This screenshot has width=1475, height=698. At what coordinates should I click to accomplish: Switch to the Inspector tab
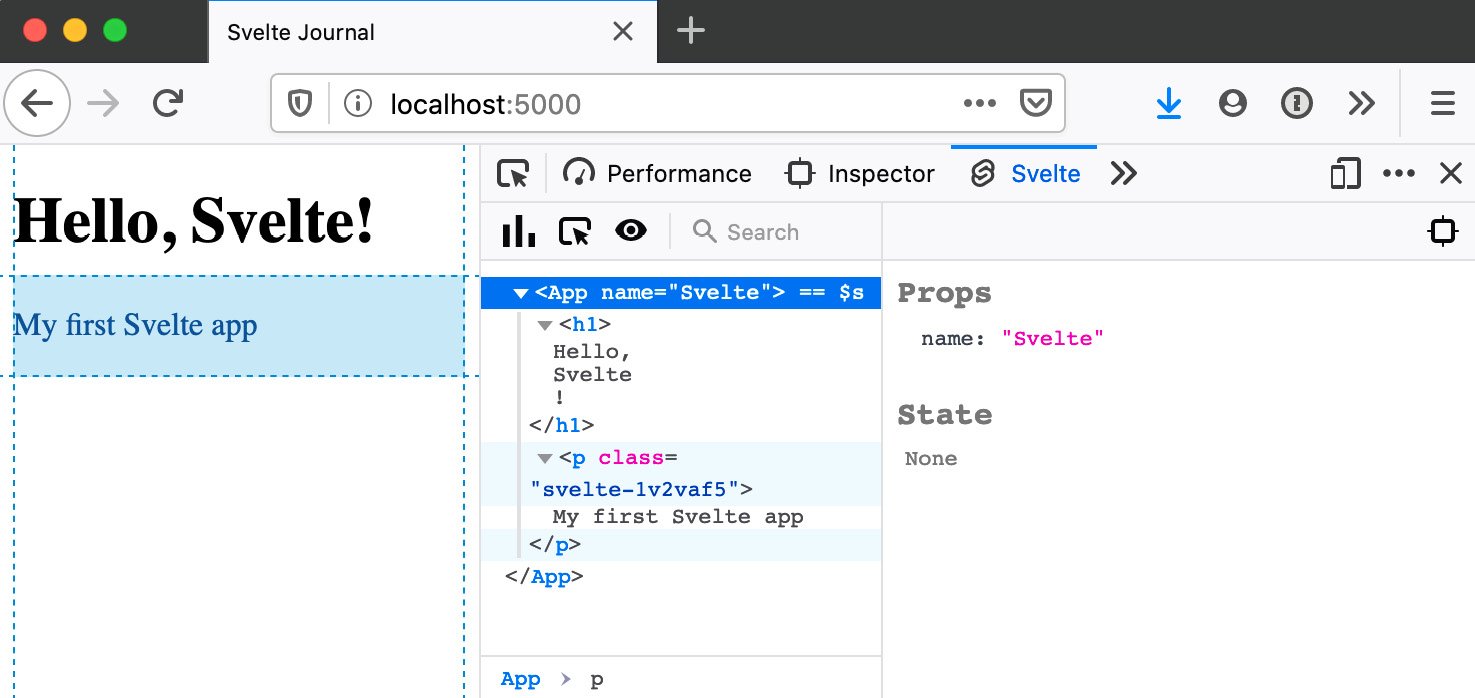coord(860,174)
